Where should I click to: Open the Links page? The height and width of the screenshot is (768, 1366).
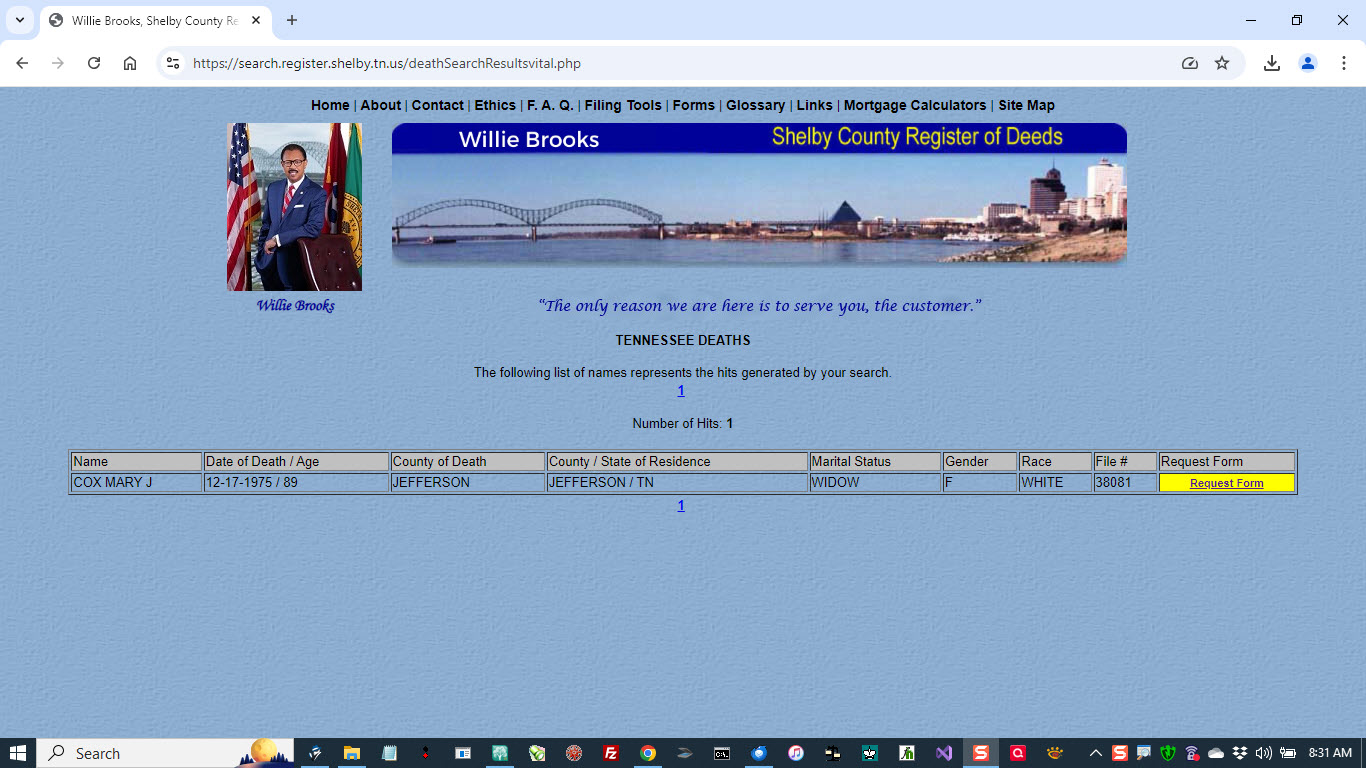click(x=815, y=105)
